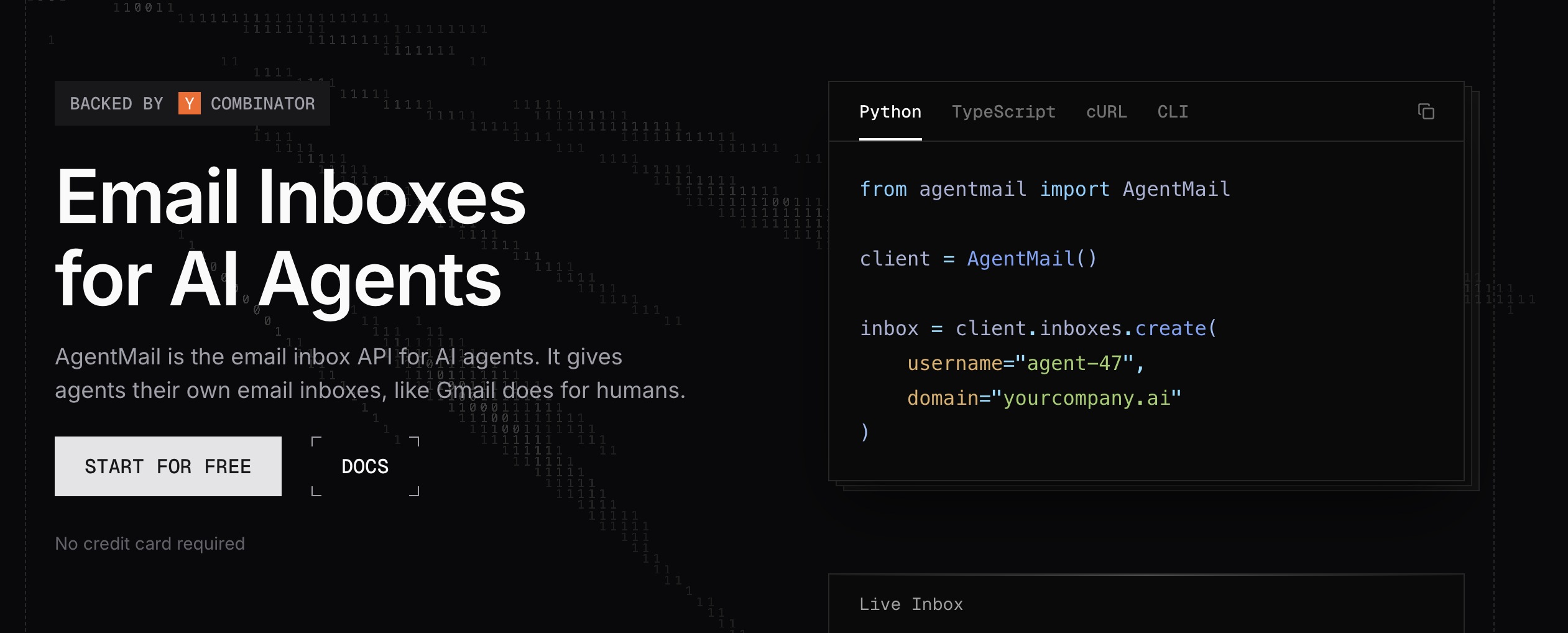Select the TypeScript code tab
Image resolution: width=1568 pixels, height=633 pixels.
click(x=1003, y=112)
